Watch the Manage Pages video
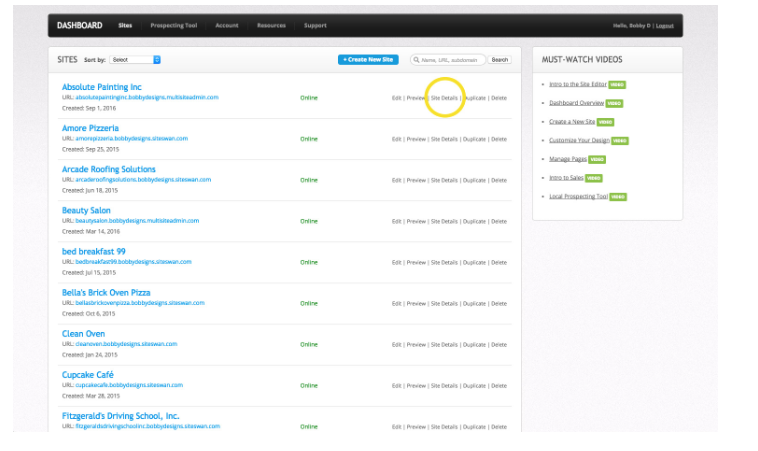The width and height of the screenshot is (758, 451). point(568,159)
